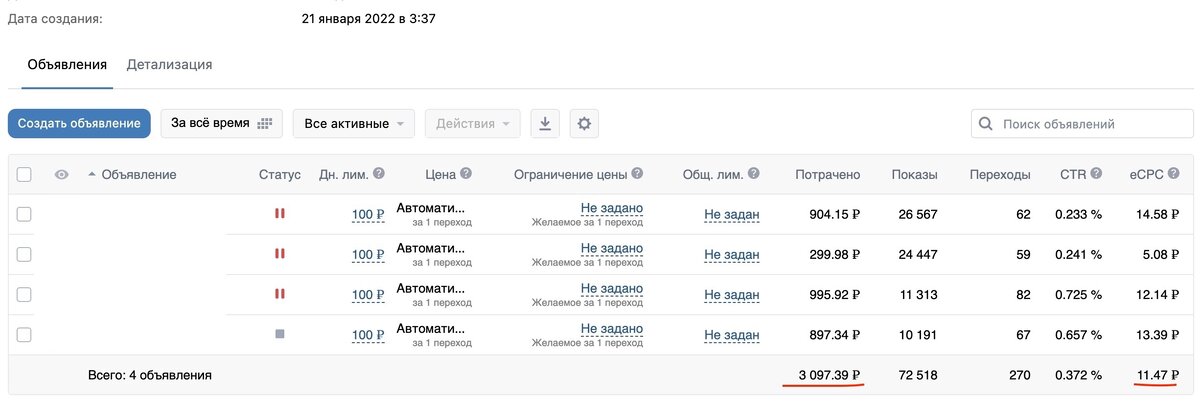Click help icon next to Дн. лим.
1200x401 pixels.
[x=379, y=174]
